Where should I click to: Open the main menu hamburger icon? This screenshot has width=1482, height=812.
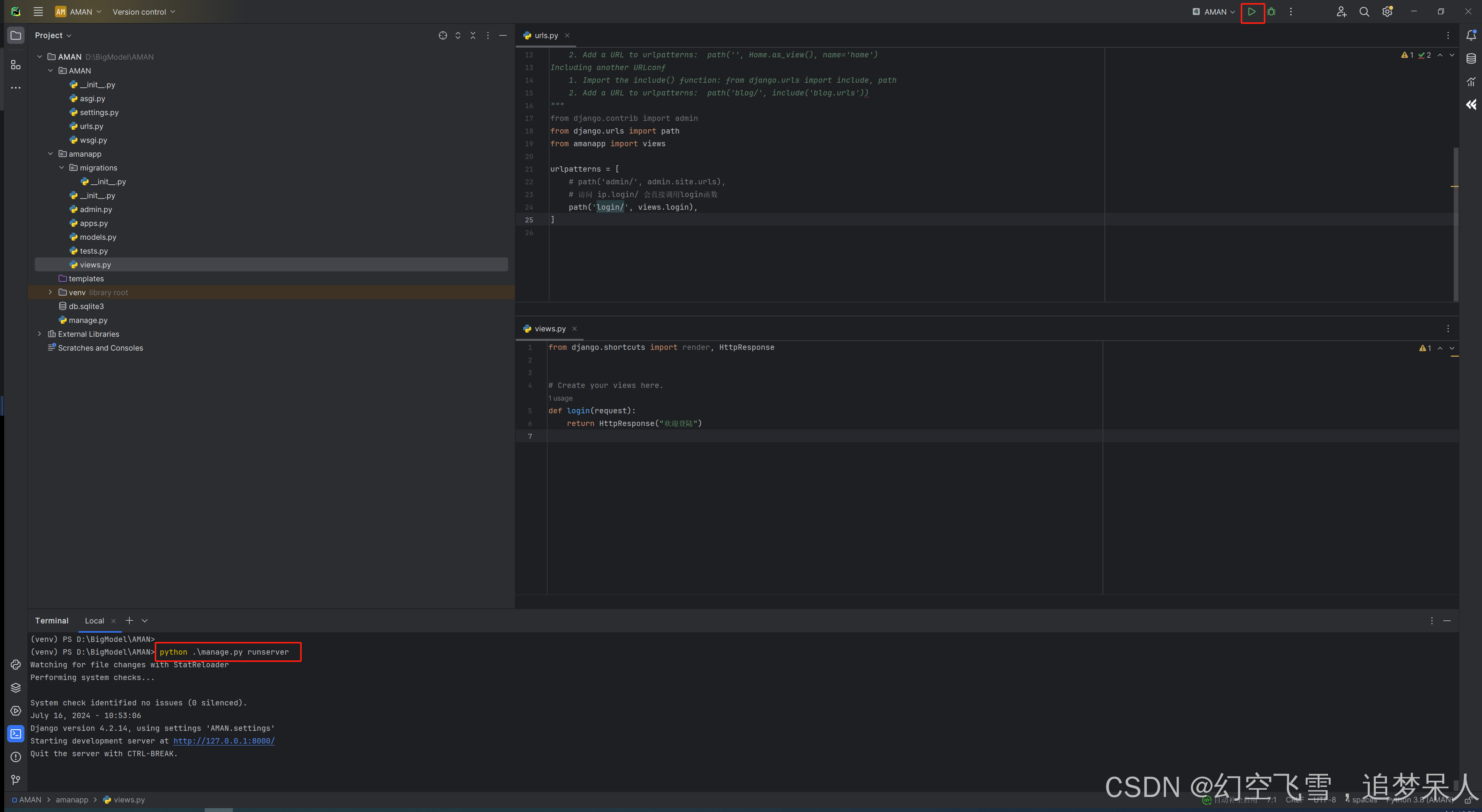click(38, 11)
